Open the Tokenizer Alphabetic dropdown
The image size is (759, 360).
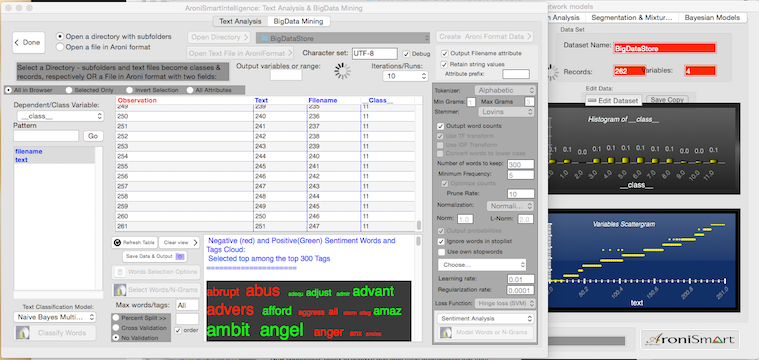505,90
